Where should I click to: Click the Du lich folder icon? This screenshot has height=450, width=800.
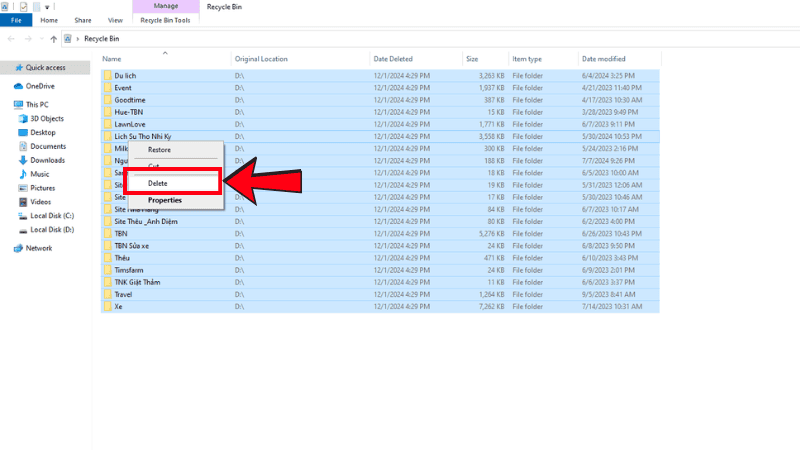click(108, 75)
